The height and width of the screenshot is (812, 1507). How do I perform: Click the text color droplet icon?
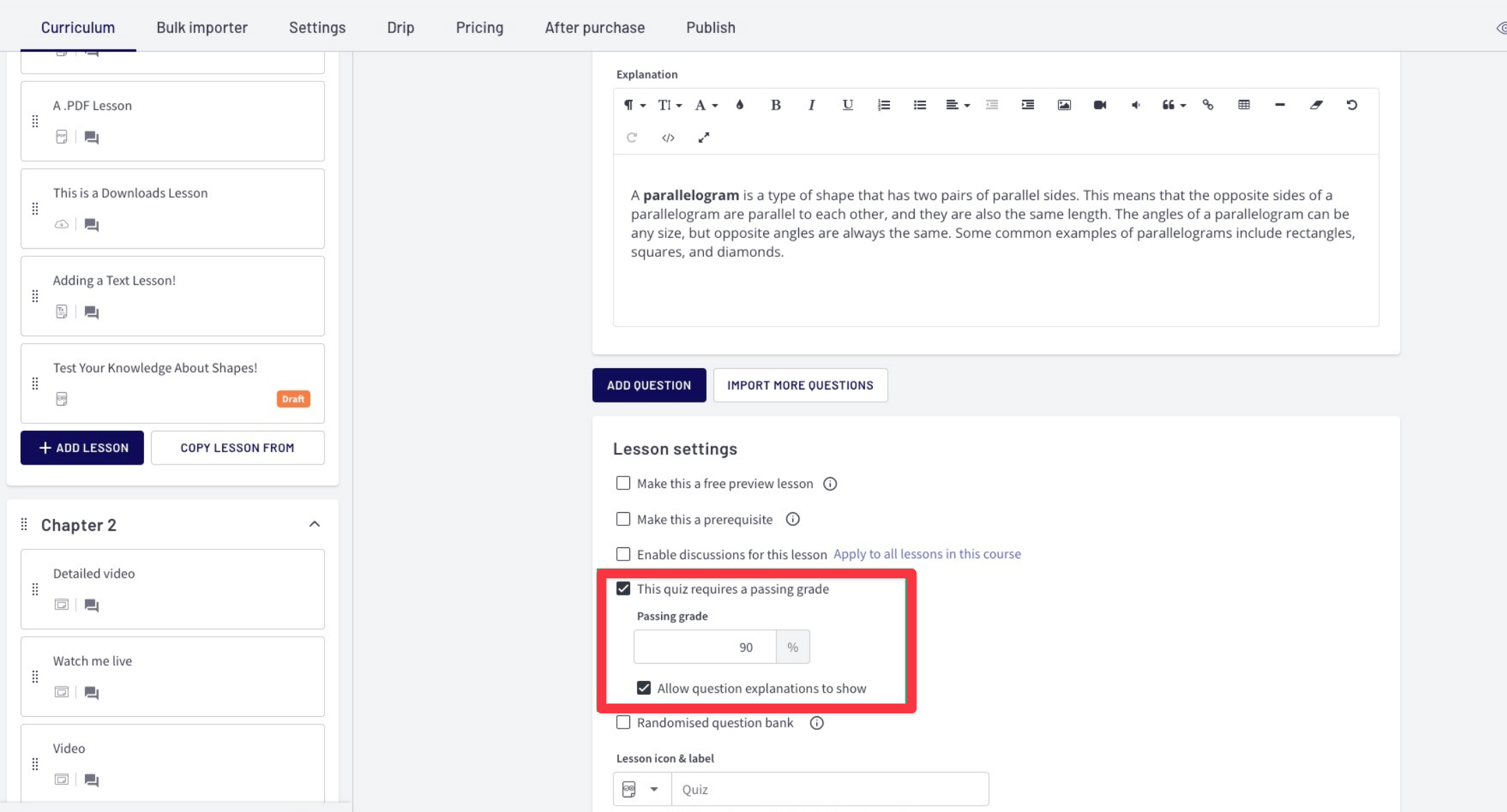click(740, 105)
